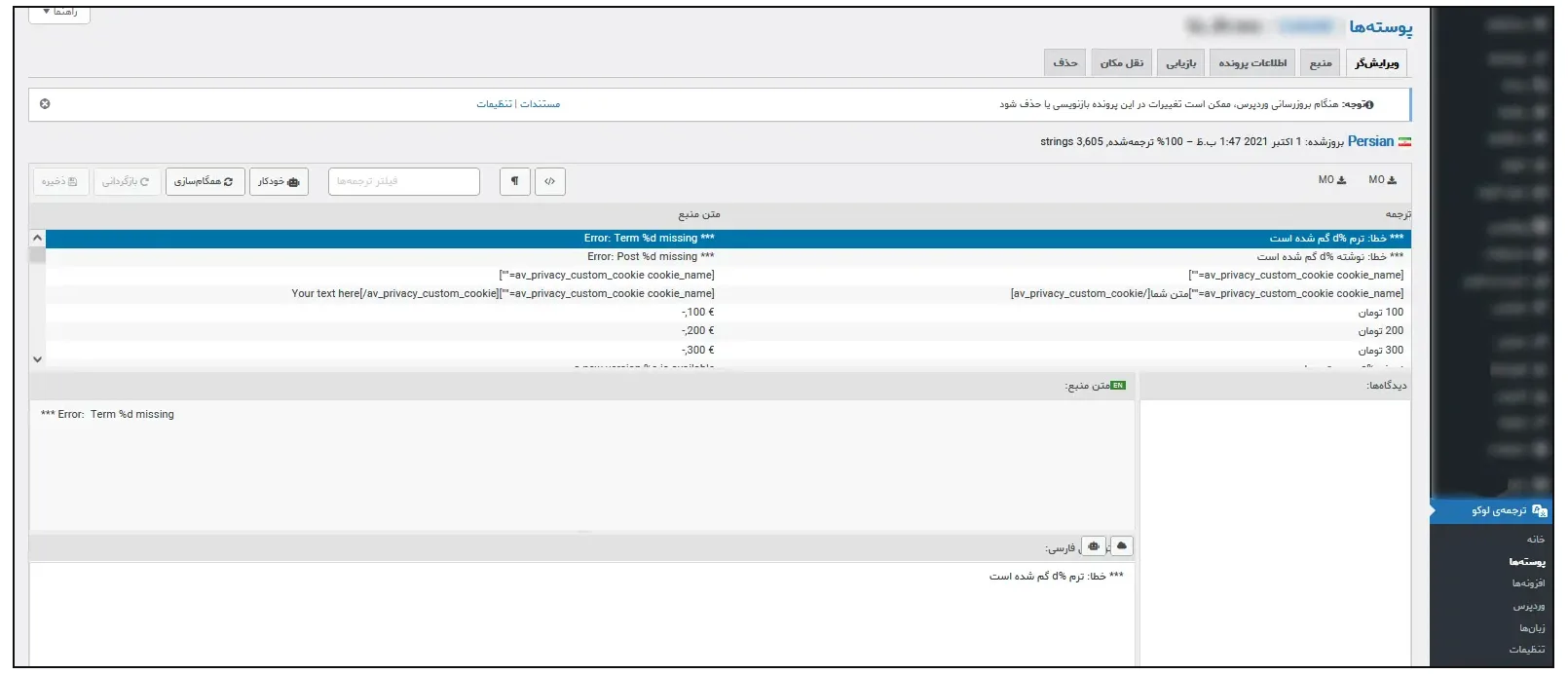
Task: Click the پوسته‌ها page heading link
Action: (x=1380, y=27)
